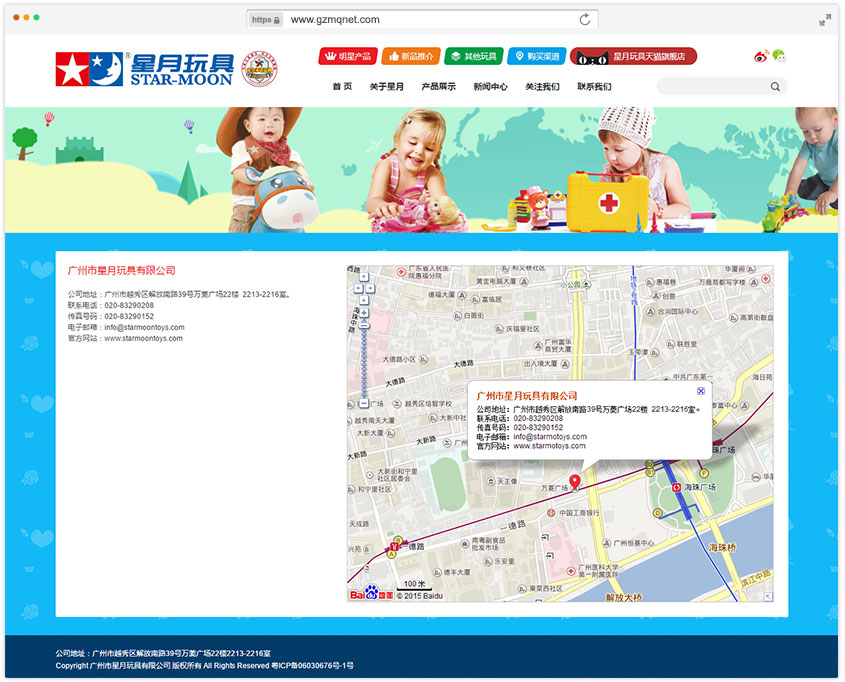Open the WeChat social icon

779,56
